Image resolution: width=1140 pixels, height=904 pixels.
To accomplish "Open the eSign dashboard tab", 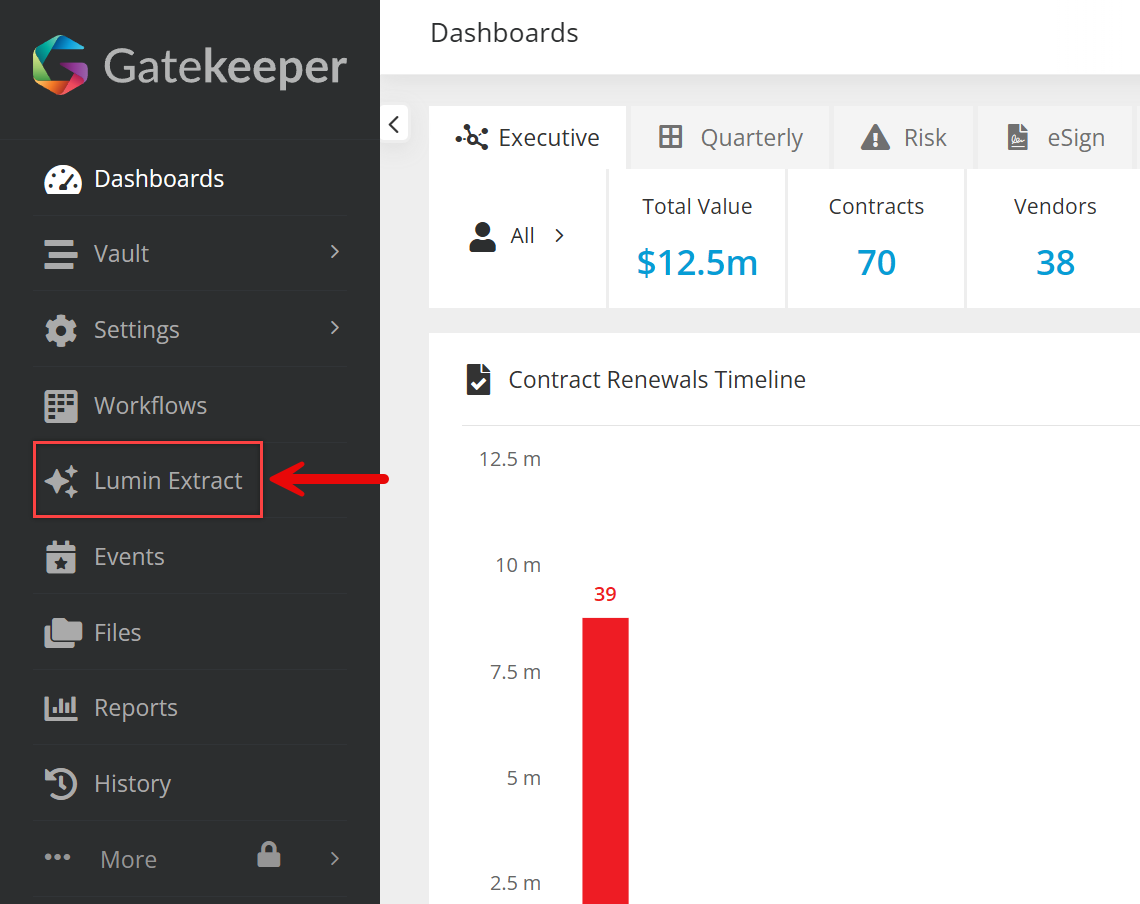I will (1056, 138).
